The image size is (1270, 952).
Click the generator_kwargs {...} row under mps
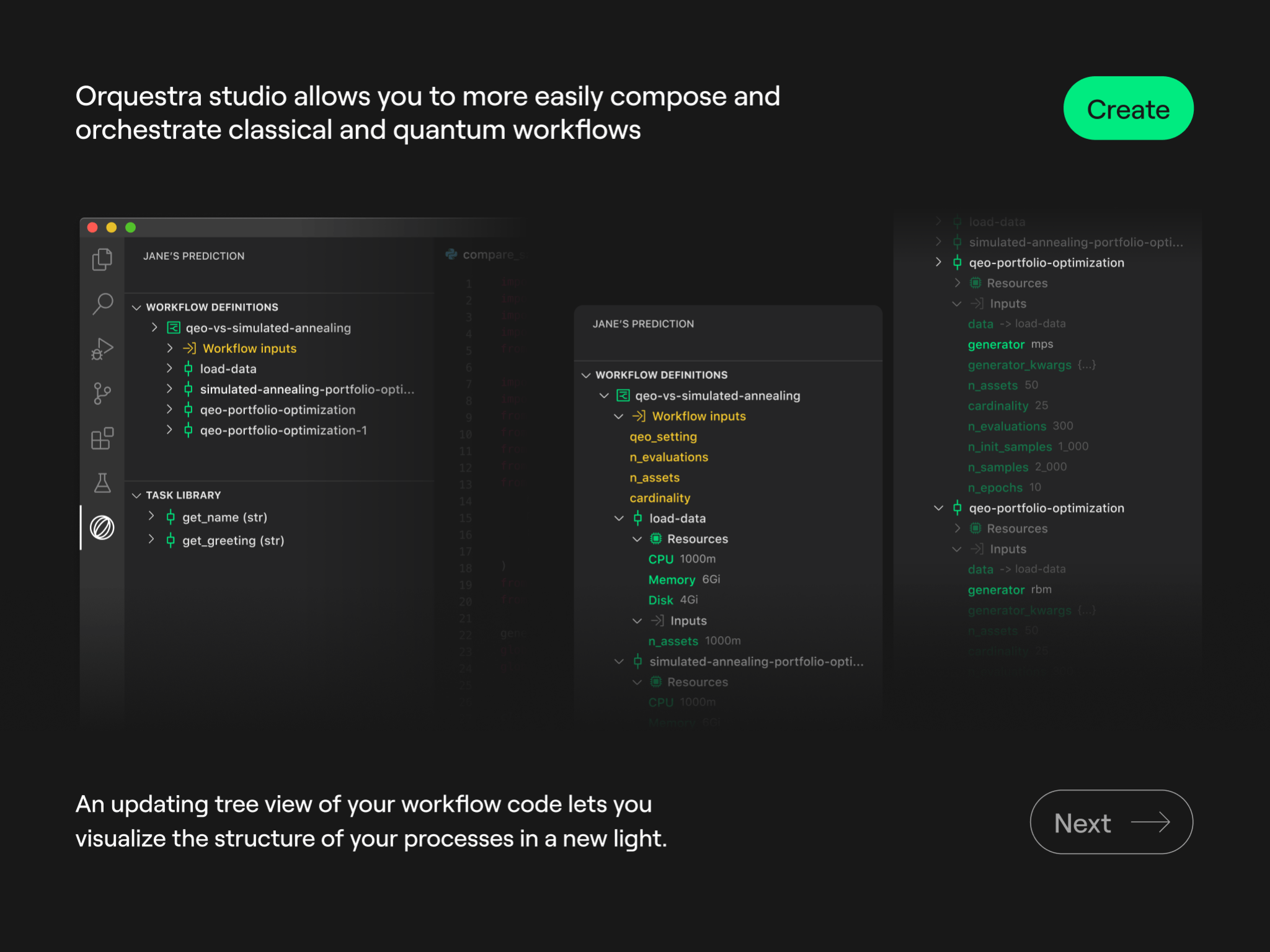tap(1031, 365)
